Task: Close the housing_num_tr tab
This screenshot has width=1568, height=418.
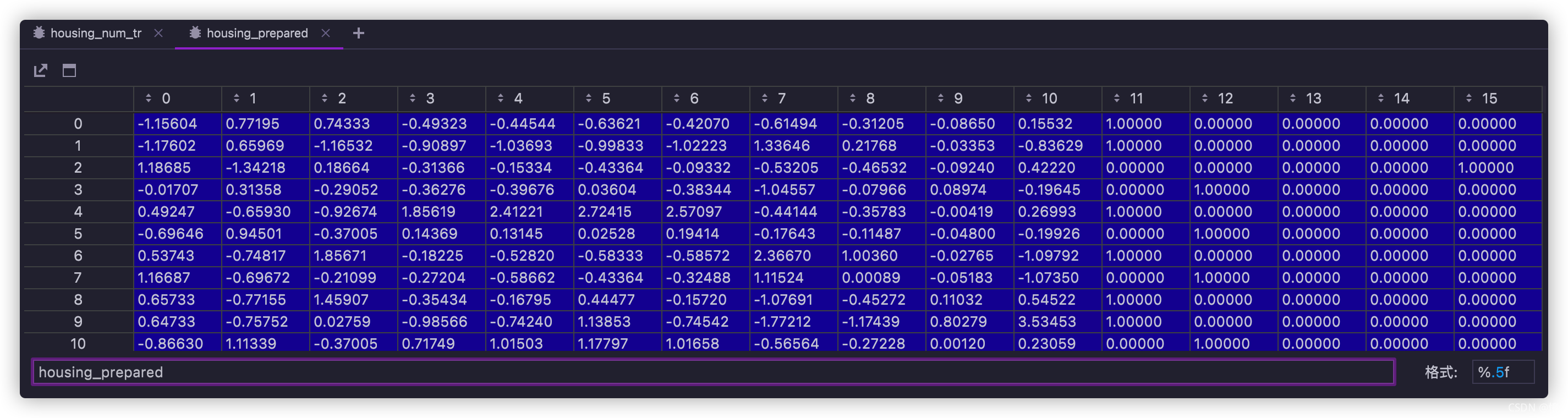Action: 158,33
